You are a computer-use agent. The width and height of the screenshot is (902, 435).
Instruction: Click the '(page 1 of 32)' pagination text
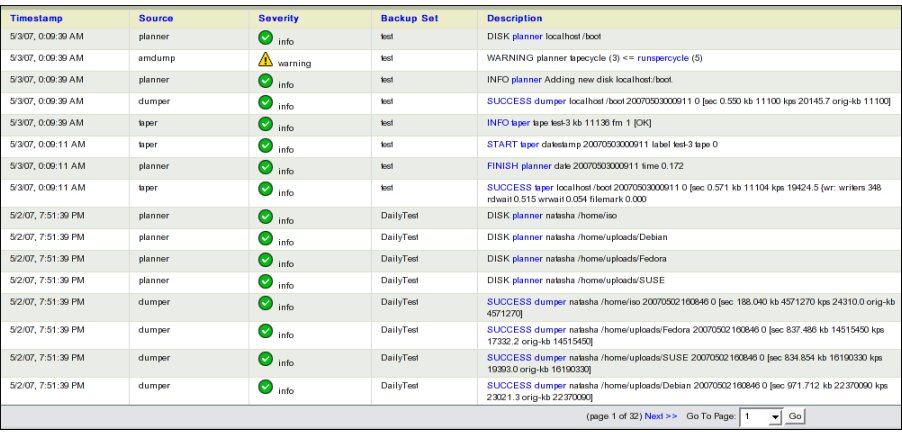[x=614, y=416]
